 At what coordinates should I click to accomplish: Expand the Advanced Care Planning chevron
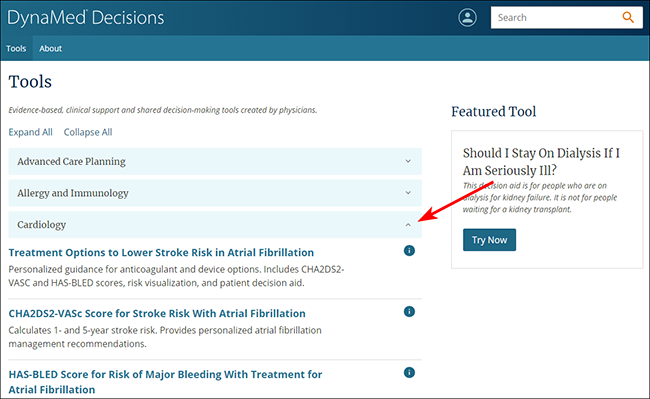click(408, 161)
